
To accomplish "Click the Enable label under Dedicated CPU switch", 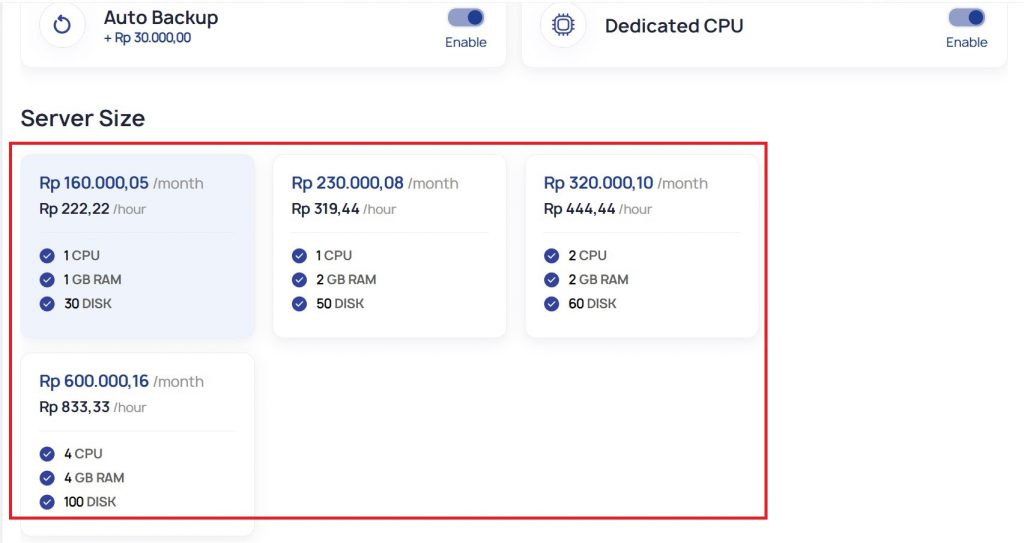I will (x=967, y=42).
